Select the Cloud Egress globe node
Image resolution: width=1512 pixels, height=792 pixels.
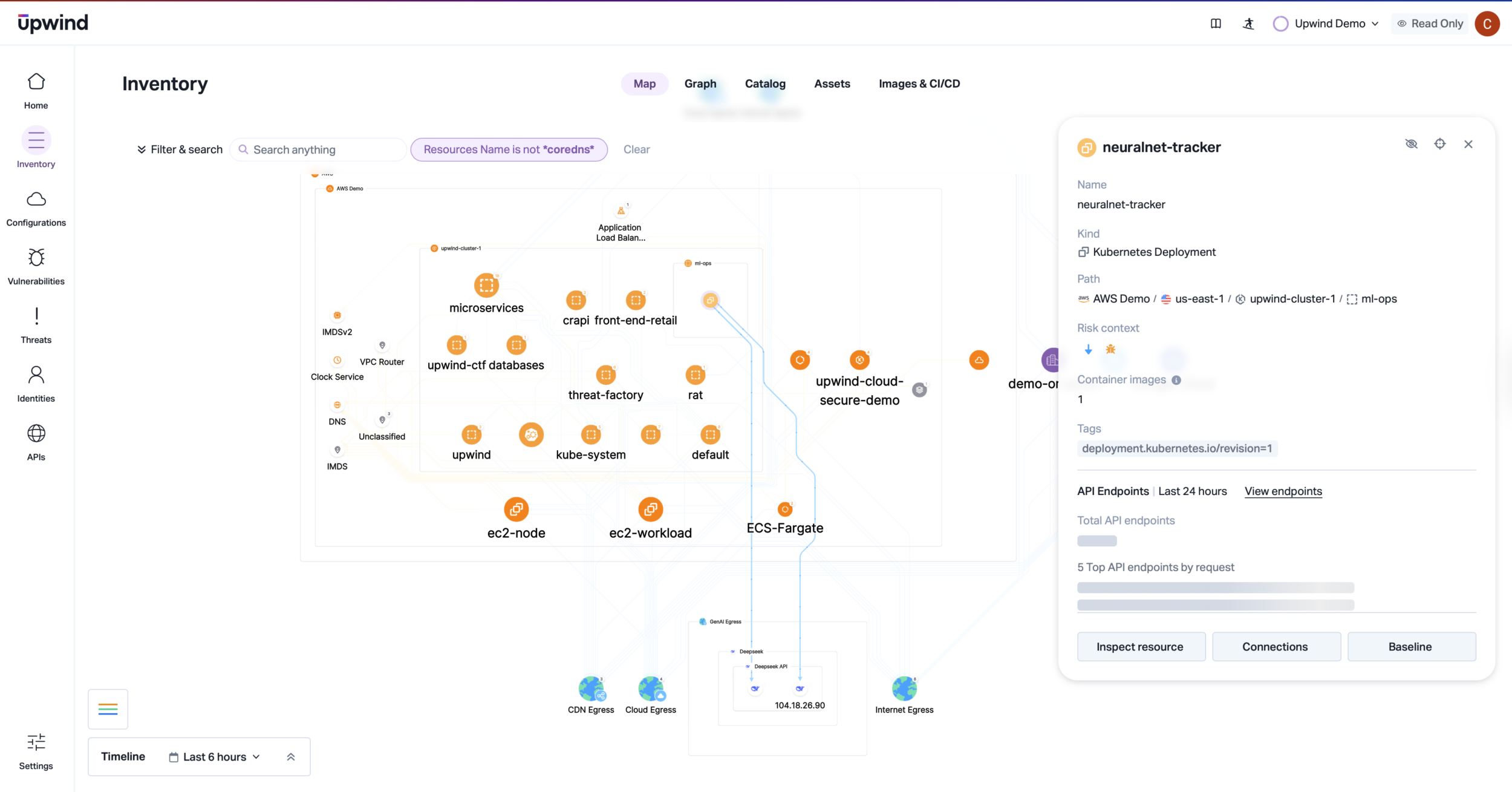[x=651, y=689]
